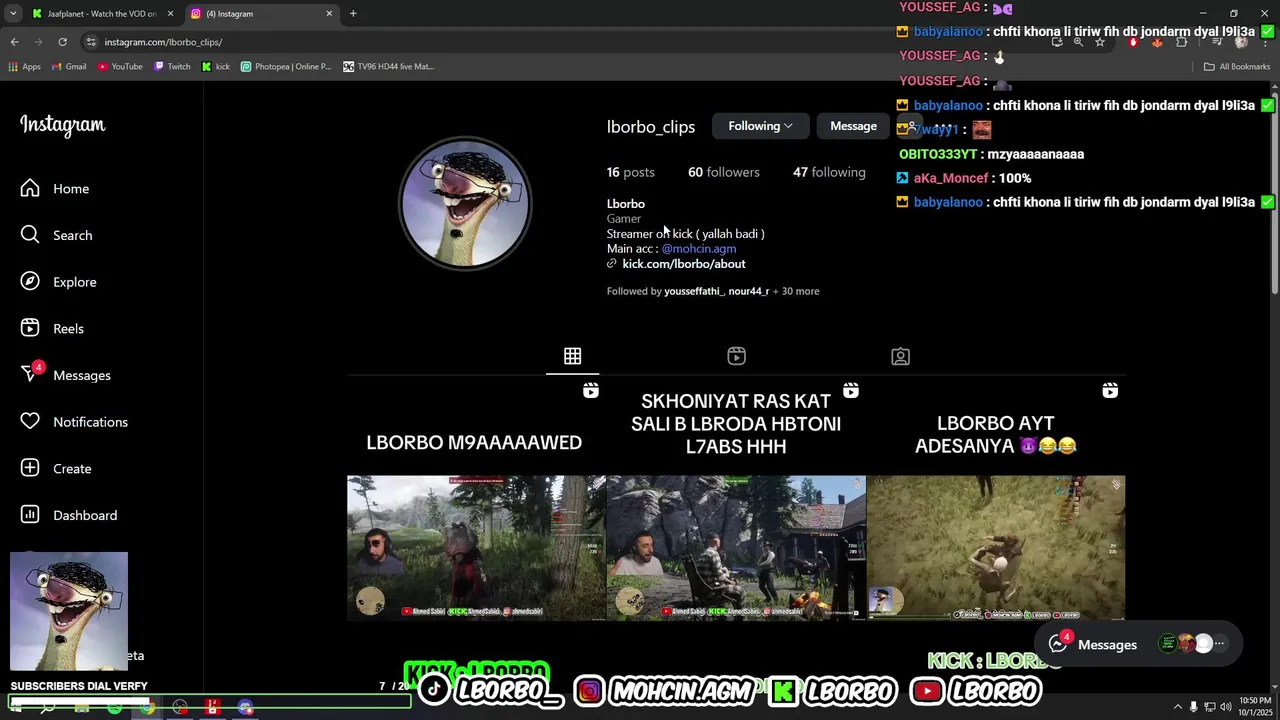Go to Explore page
Screen dimensions: 1280x720
(59, 282)
